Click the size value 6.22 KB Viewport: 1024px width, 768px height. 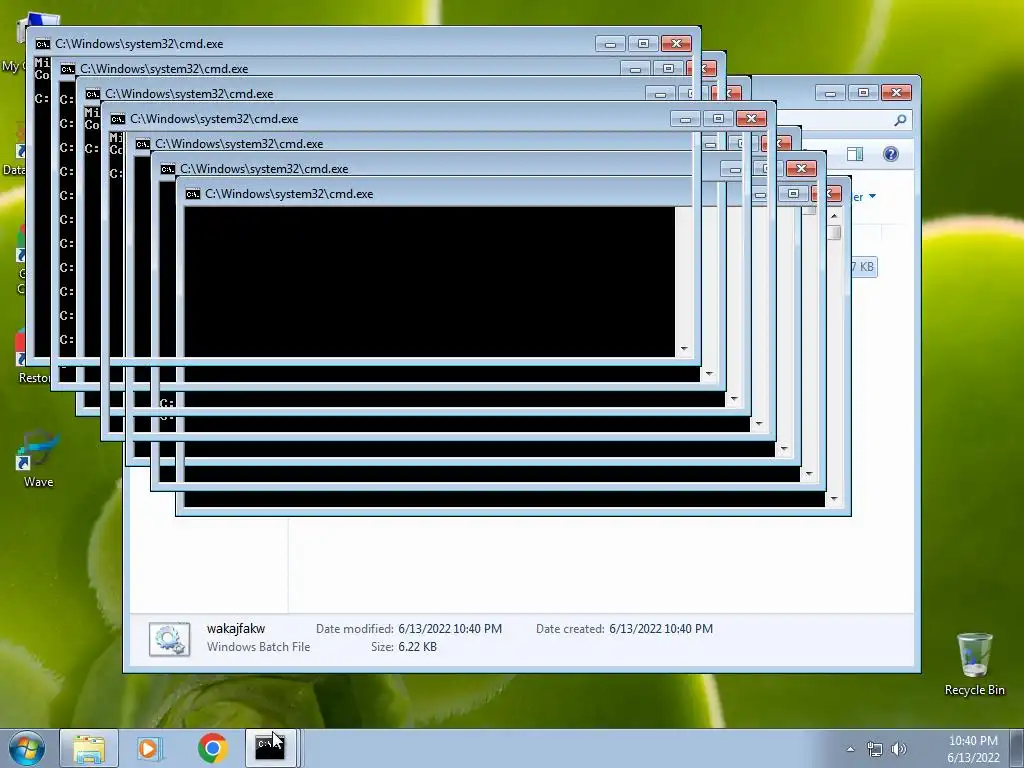417,647
